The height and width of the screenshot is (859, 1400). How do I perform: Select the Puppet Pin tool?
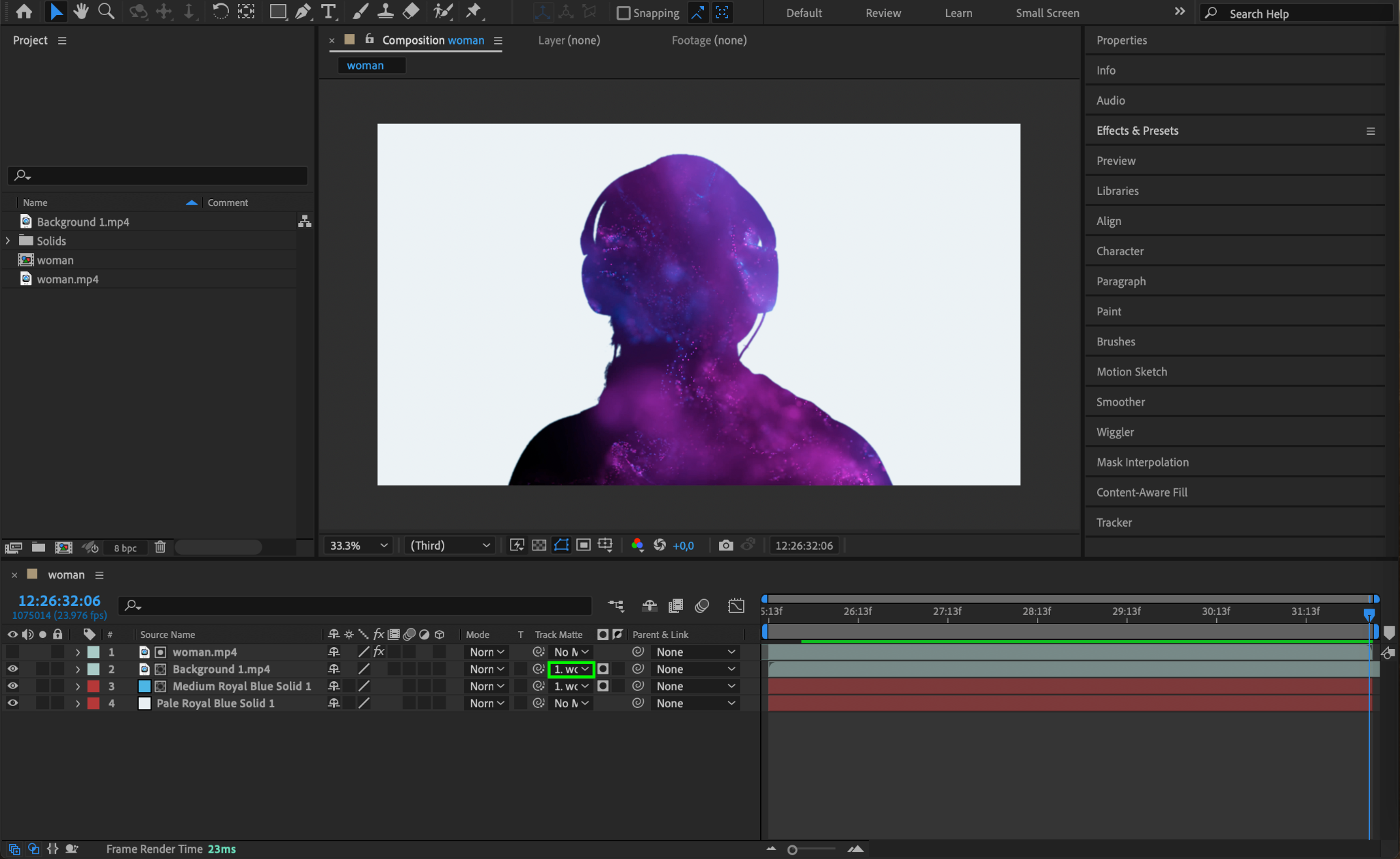[473, 12]
